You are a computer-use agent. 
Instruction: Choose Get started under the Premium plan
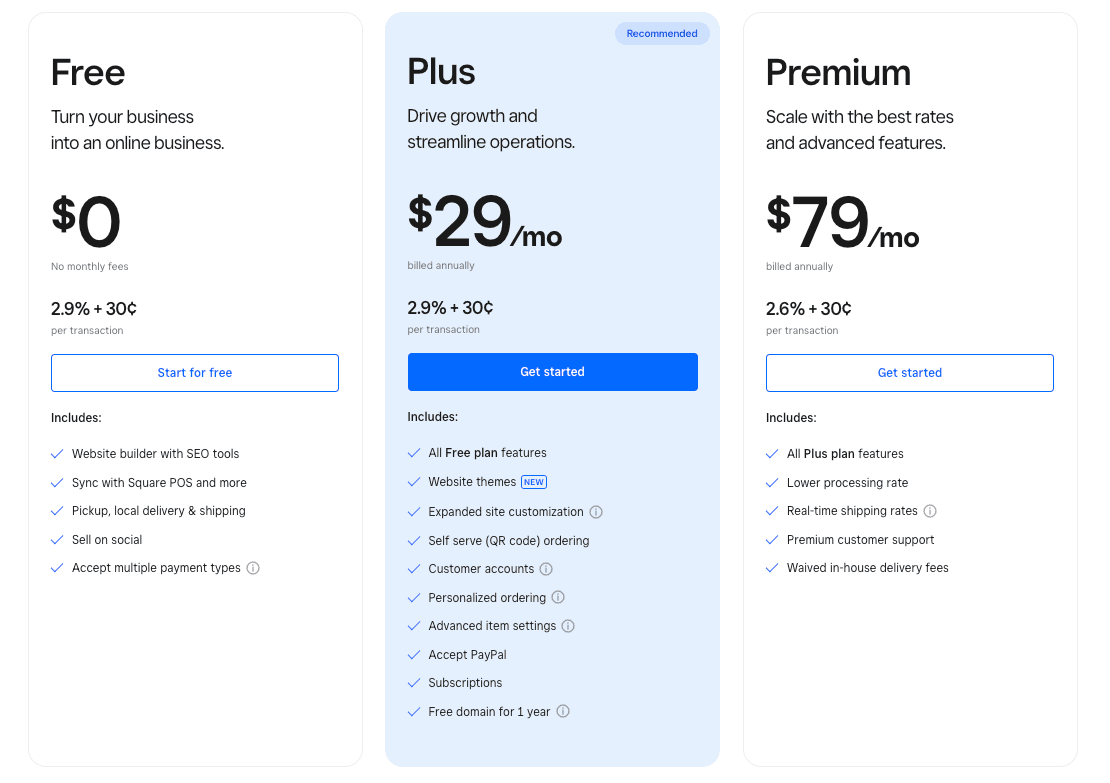(x=909, y=373)
